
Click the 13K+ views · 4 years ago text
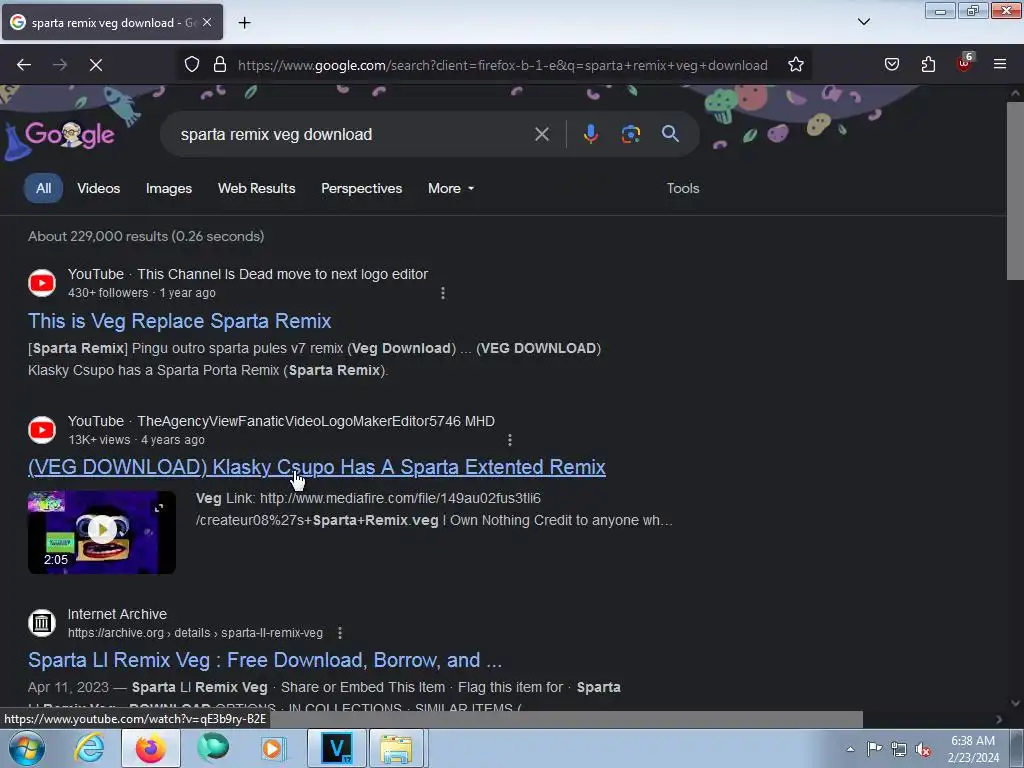click(x=136, y=440)
